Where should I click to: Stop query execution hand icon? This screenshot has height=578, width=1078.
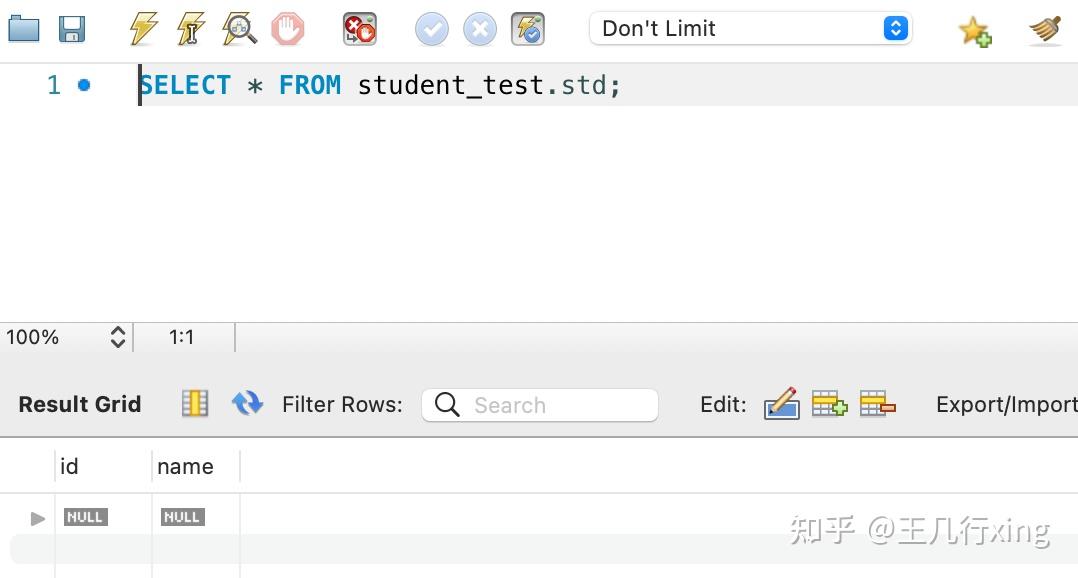[x=287, y=30]
